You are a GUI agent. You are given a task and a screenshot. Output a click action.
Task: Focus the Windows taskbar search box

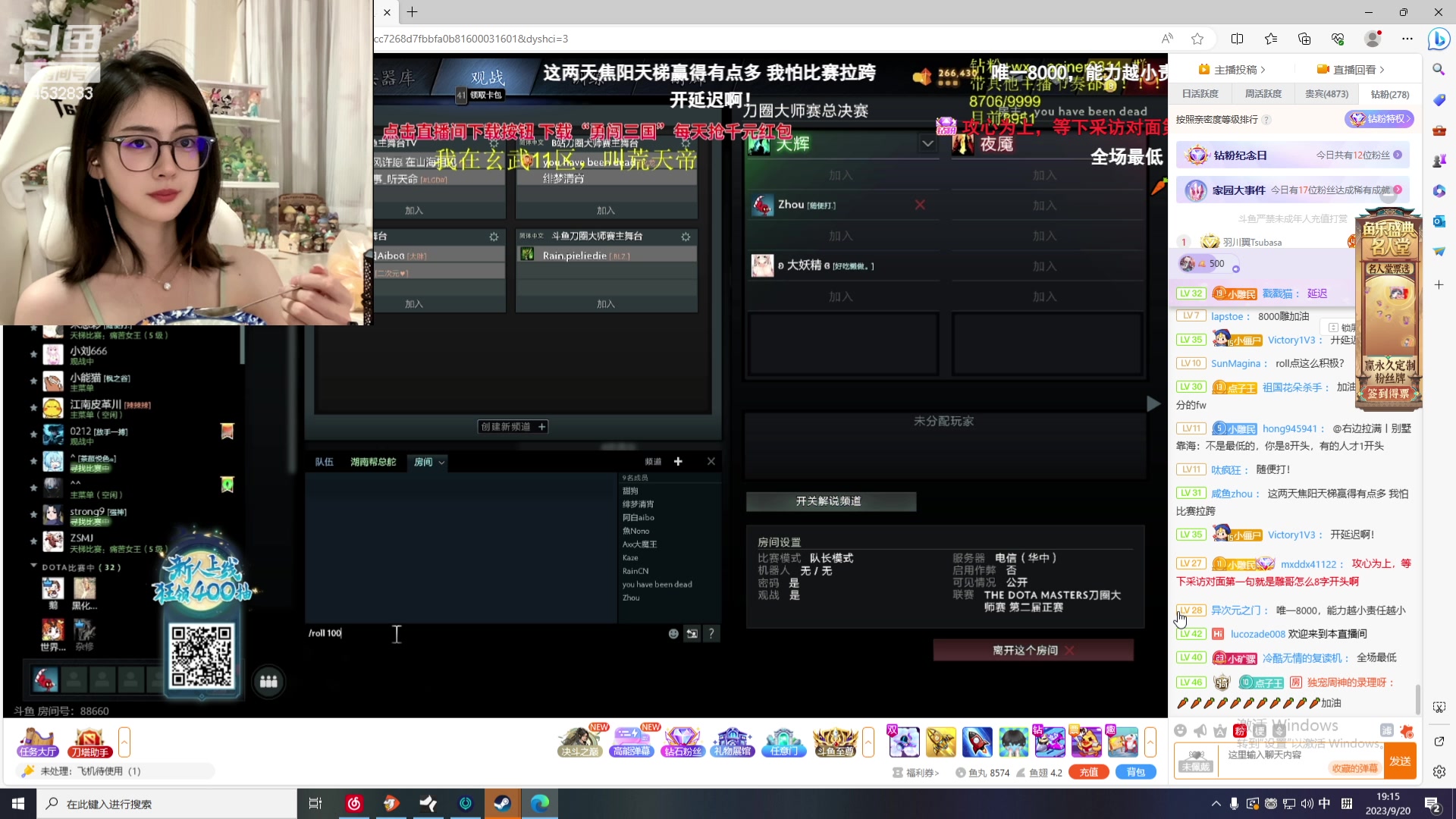pos(167,804)
